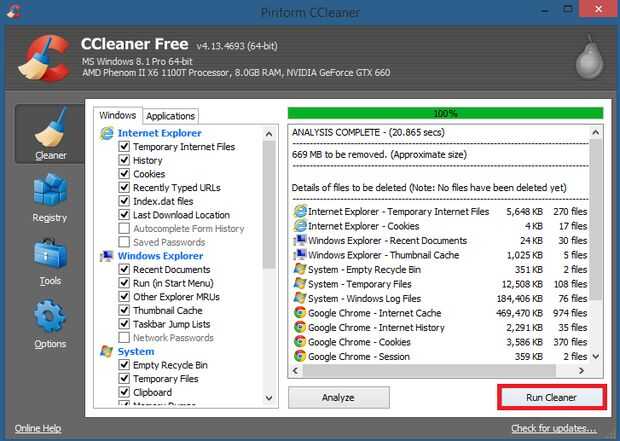Toggle Run (in Start Menu) checkbox

(x=124, y=283)
